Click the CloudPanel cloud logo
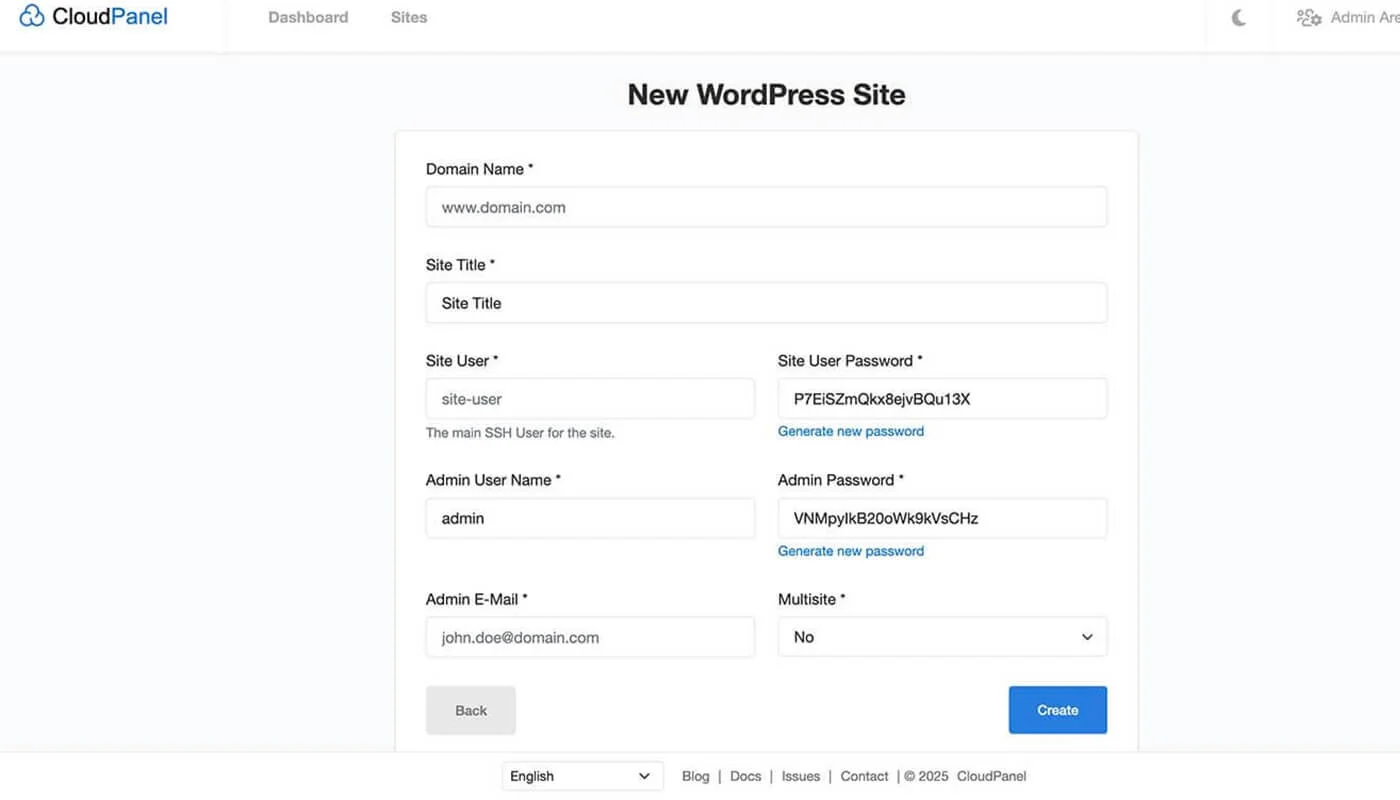This screenshot has width=1400, height=800. [x=29, y=16]
